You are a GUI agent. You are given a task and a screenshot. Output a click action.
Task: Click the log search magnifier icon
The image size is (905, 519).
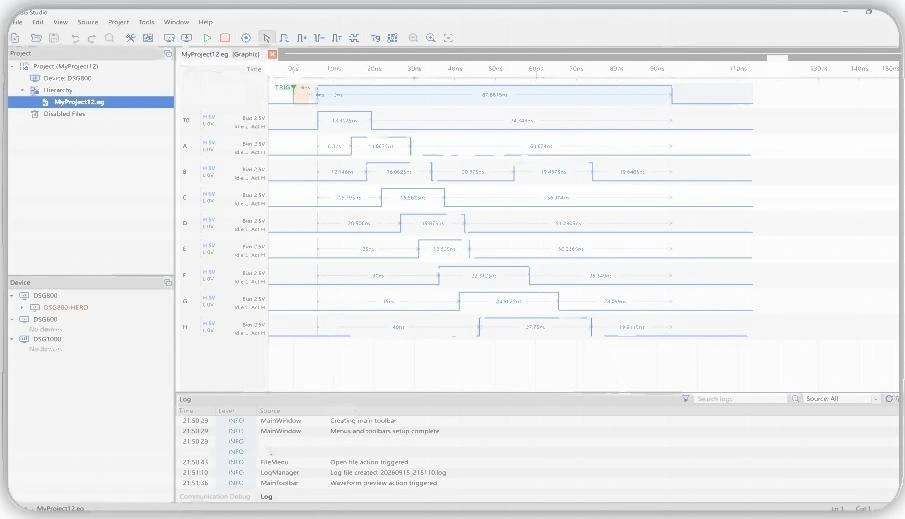[795, 399]
